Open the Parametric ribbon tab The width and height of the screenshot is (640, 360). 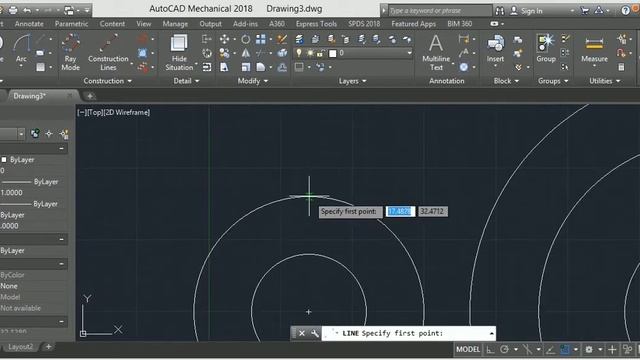point(71,24)
